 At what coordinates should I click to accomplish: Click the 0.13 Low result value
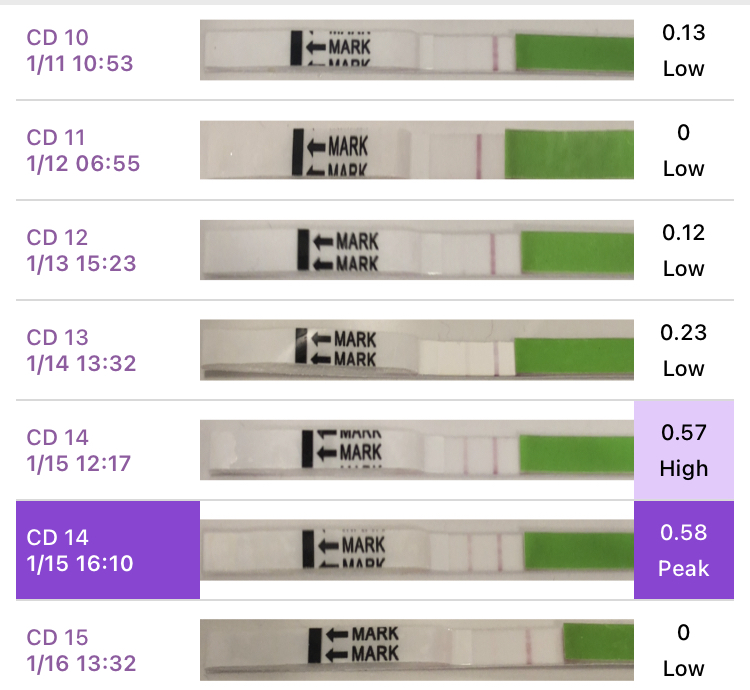[684, 51]
